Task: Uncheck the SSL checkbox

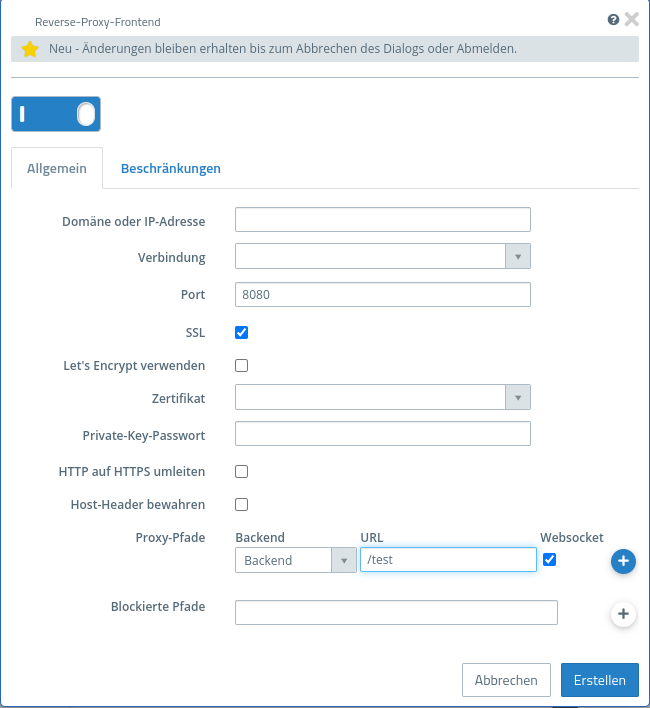Action: tap(241, 332)
